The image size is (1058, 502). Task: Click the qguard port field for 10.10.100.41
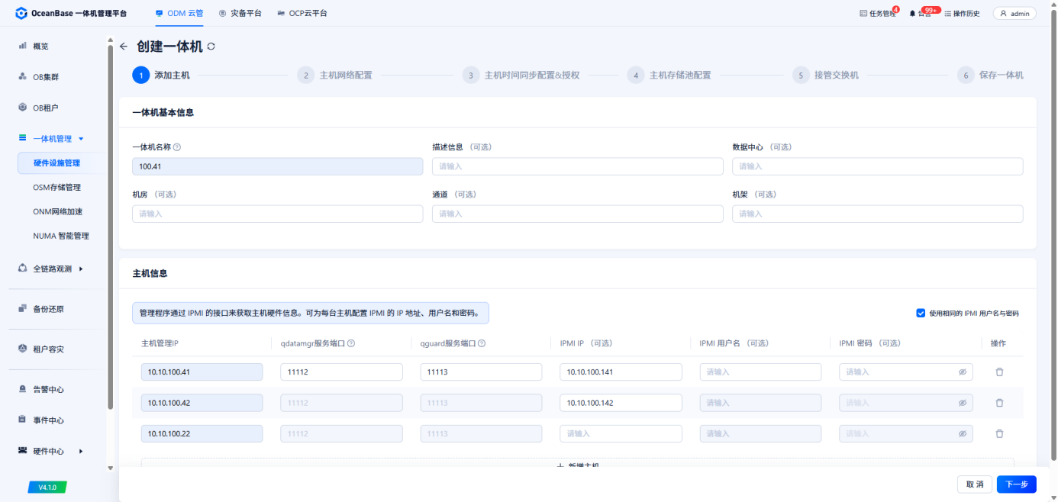tap(481, 372)
